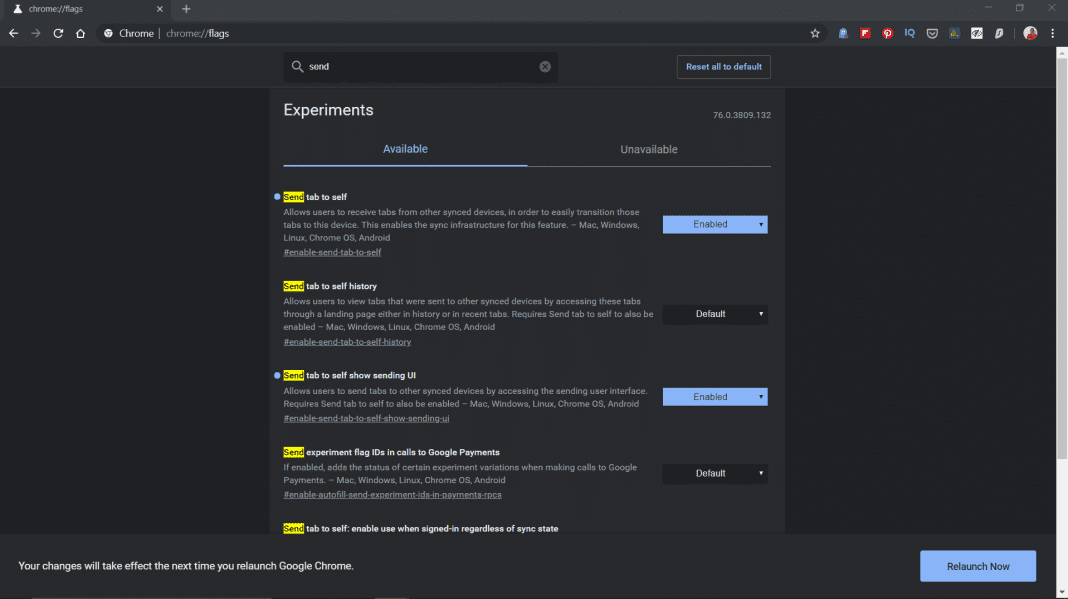The height and width of the screenshot is (599, 1068).
Task: Open a new tab with the plus button
Action: point(186,9)
